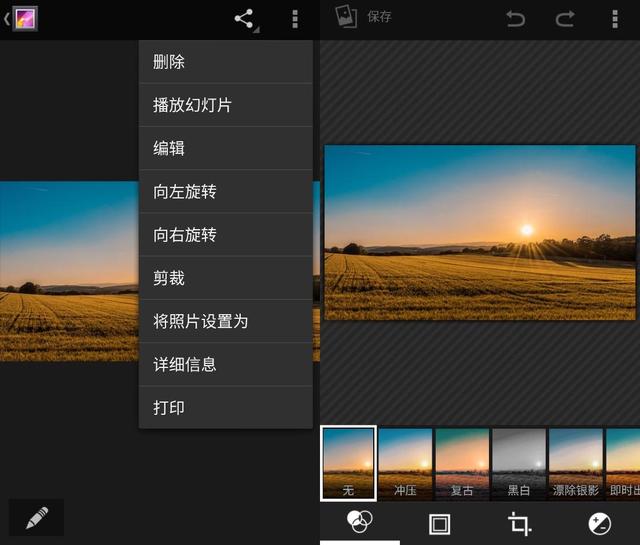Open the exposure adjustments tab
This screenshot has width=640, height=545.
(600, 523)
